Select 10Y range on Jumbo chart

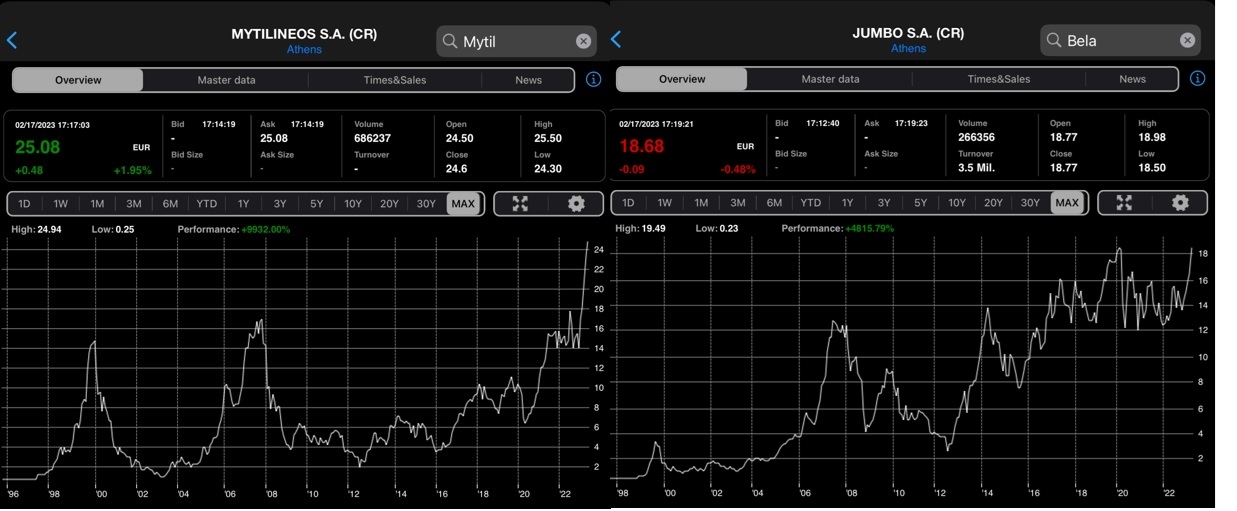(x=956, y=203)
